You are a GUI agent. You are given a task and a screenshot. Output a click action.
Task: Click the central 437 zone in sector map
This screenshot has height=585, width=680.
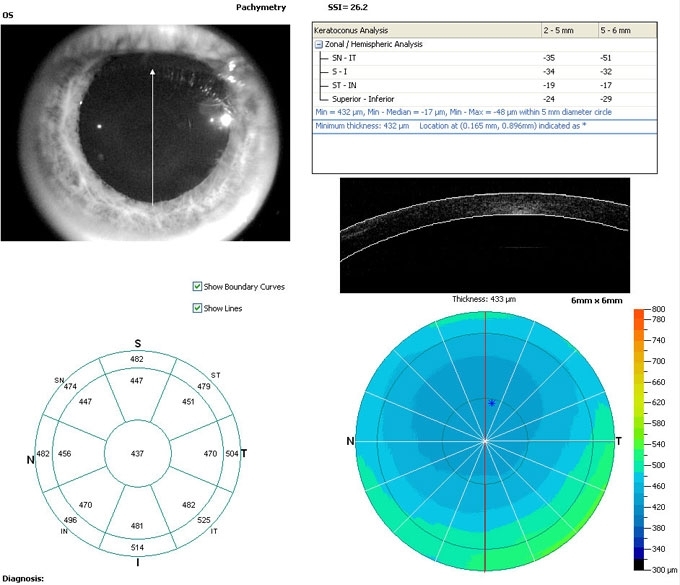click(x=138, y=455)
